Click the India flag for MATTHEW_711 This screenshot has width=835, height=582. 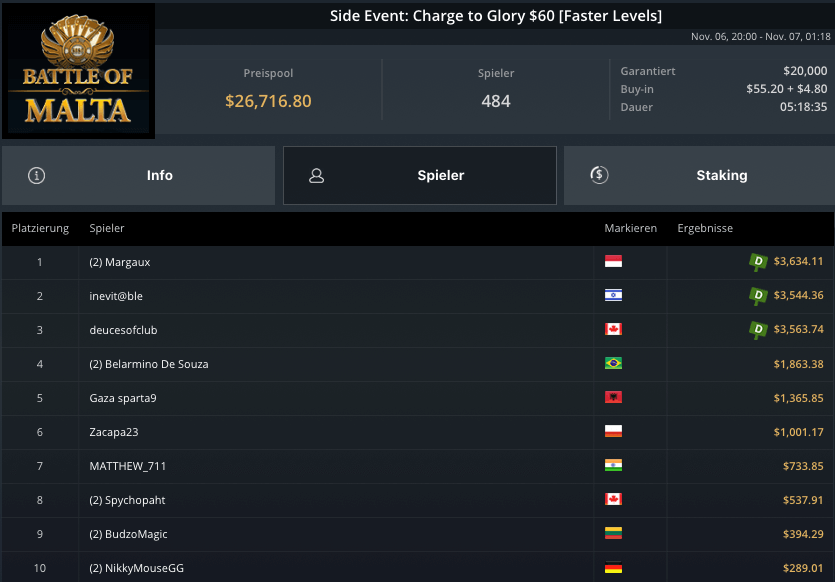pyautogui.click(x=613, y=466)
